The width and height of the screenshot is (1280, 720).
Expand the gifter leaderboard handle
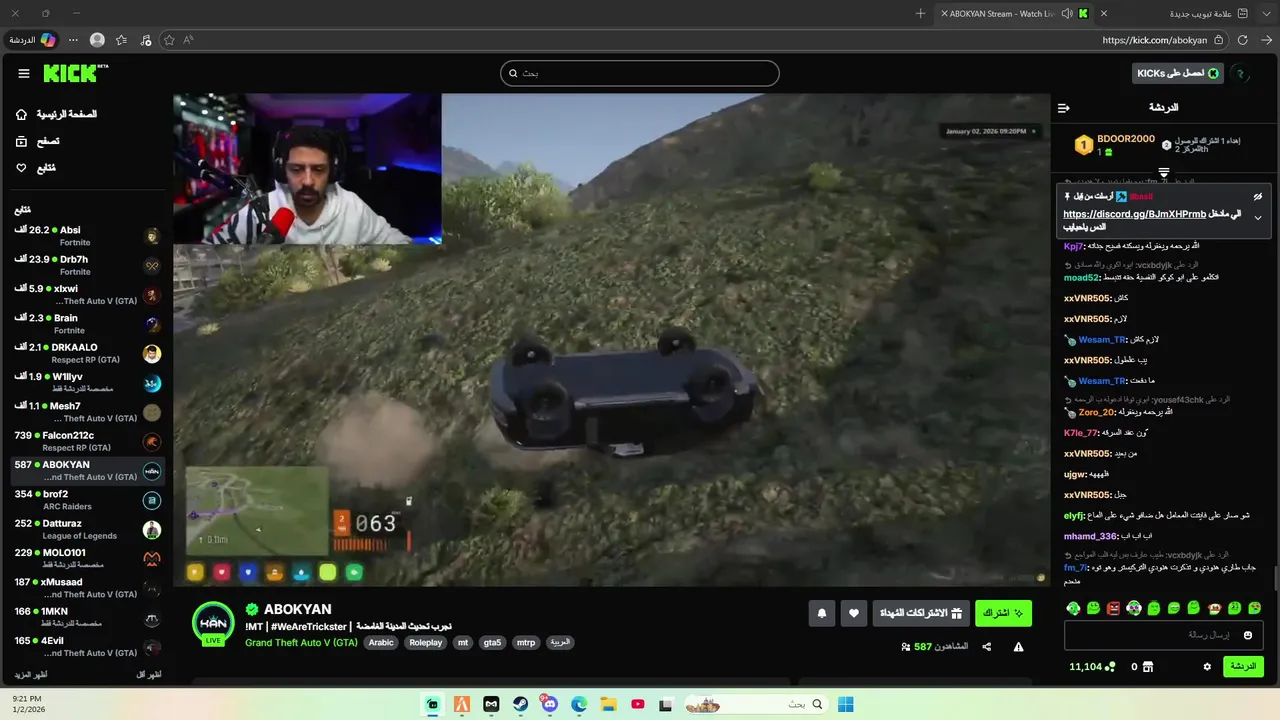coord(1164,173)
